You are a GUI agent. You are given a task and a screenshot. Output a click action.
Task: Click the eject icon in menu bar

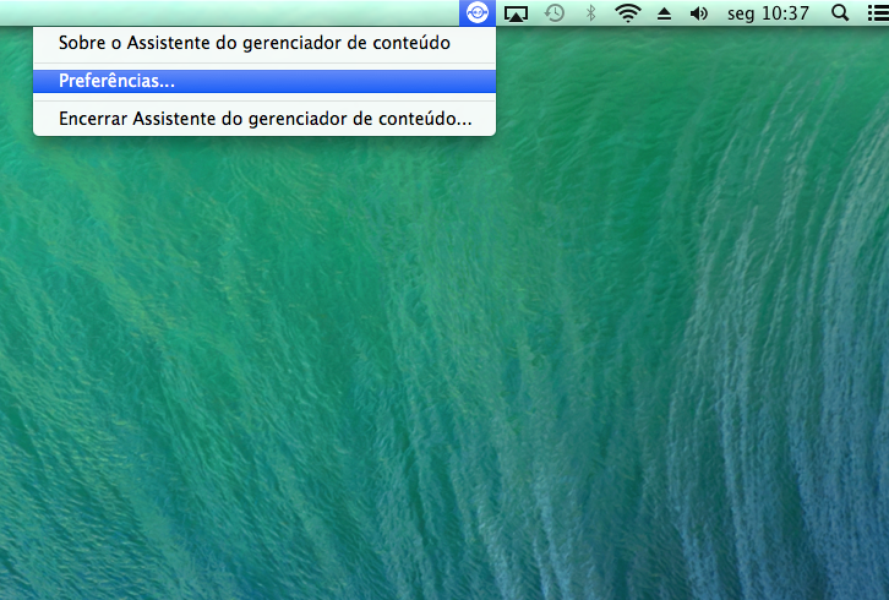(x=664, y=14)
